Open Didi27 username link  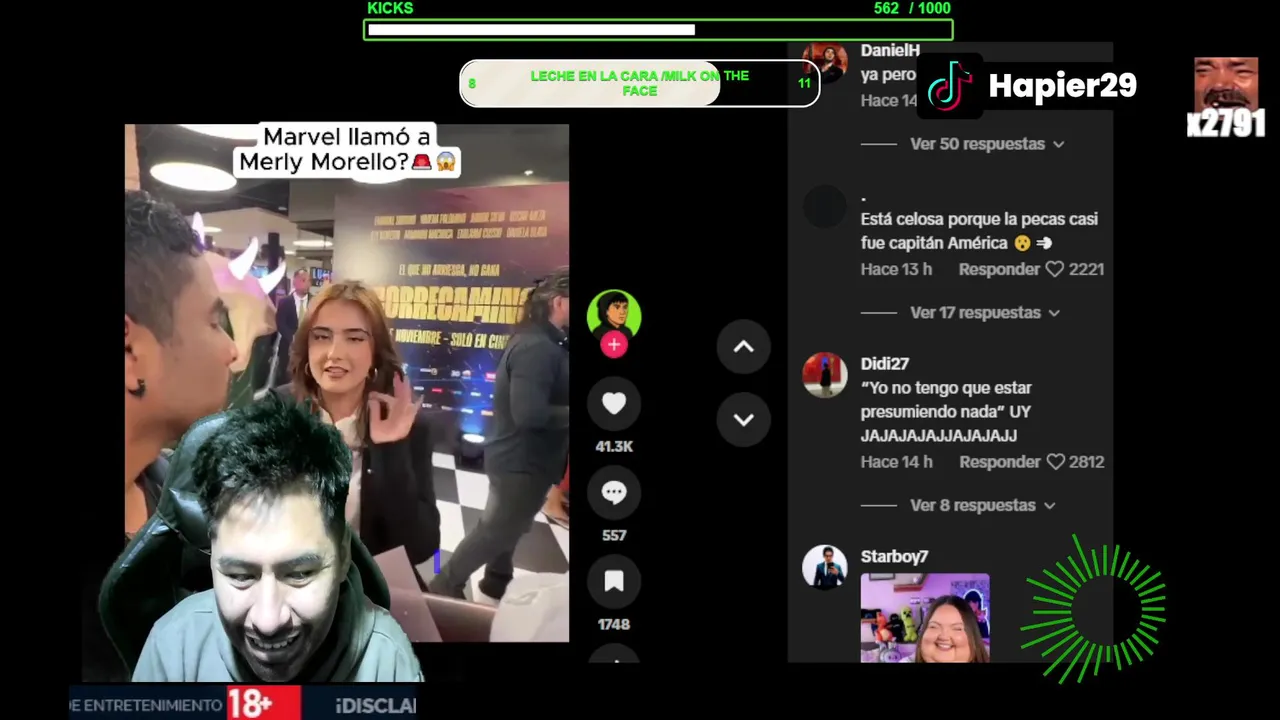[x=885, y=364]
